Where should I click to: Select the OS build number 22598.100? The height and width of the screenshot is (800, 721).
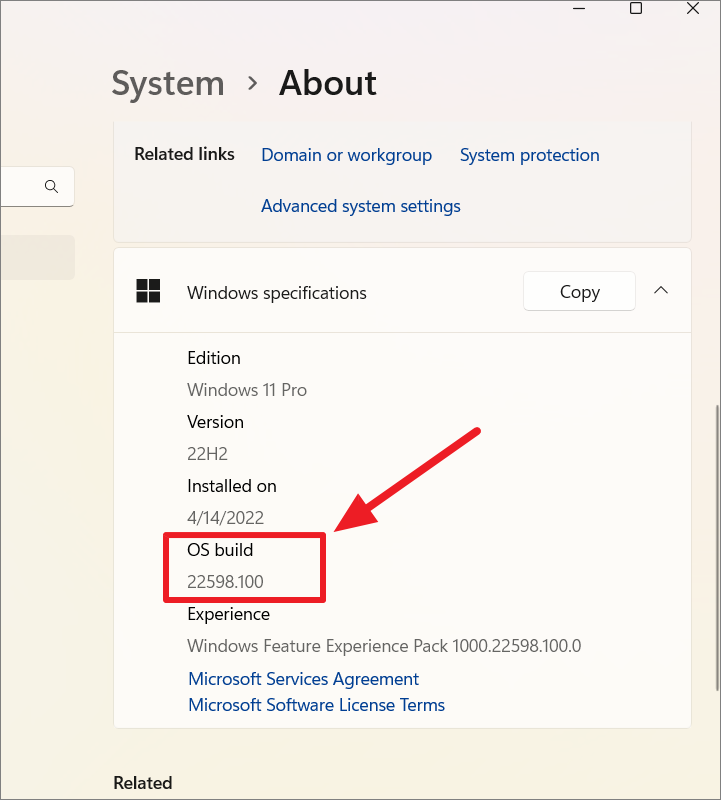[225, 581]
